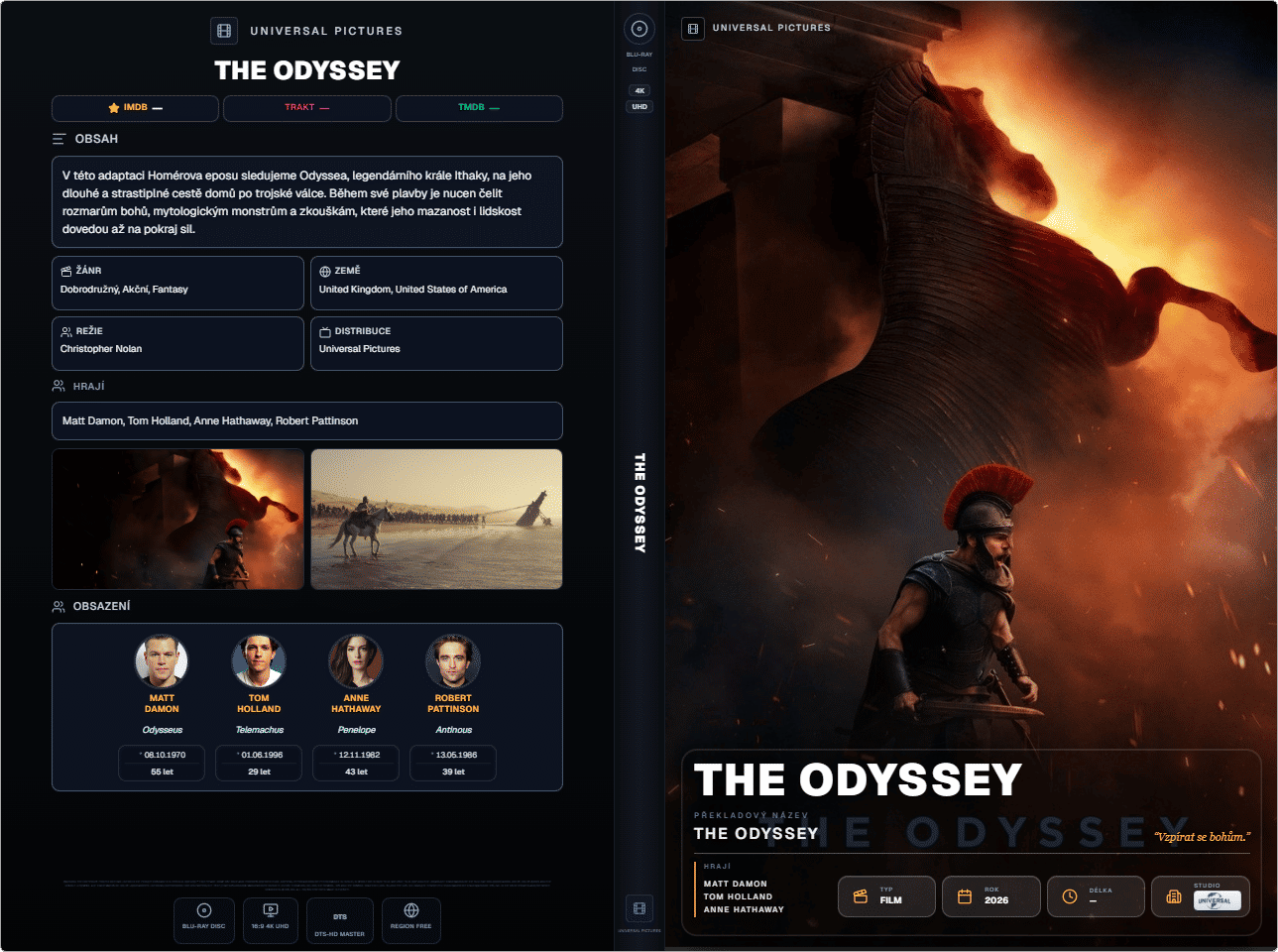Image resolution: width=1278 pixels, height=952 pixels.
Task: Click the Země globe icon
Action: click(x=325, y=271)
